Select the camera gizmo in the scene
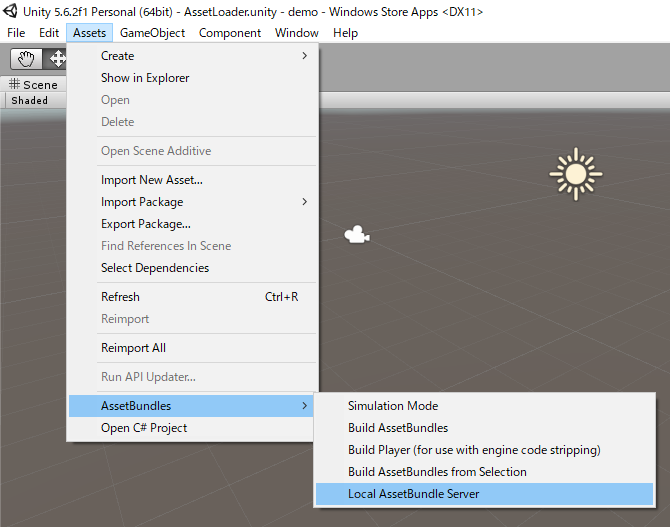Image resolution: width=670 pixels, height=527 pixels. [x=357, y=235]
